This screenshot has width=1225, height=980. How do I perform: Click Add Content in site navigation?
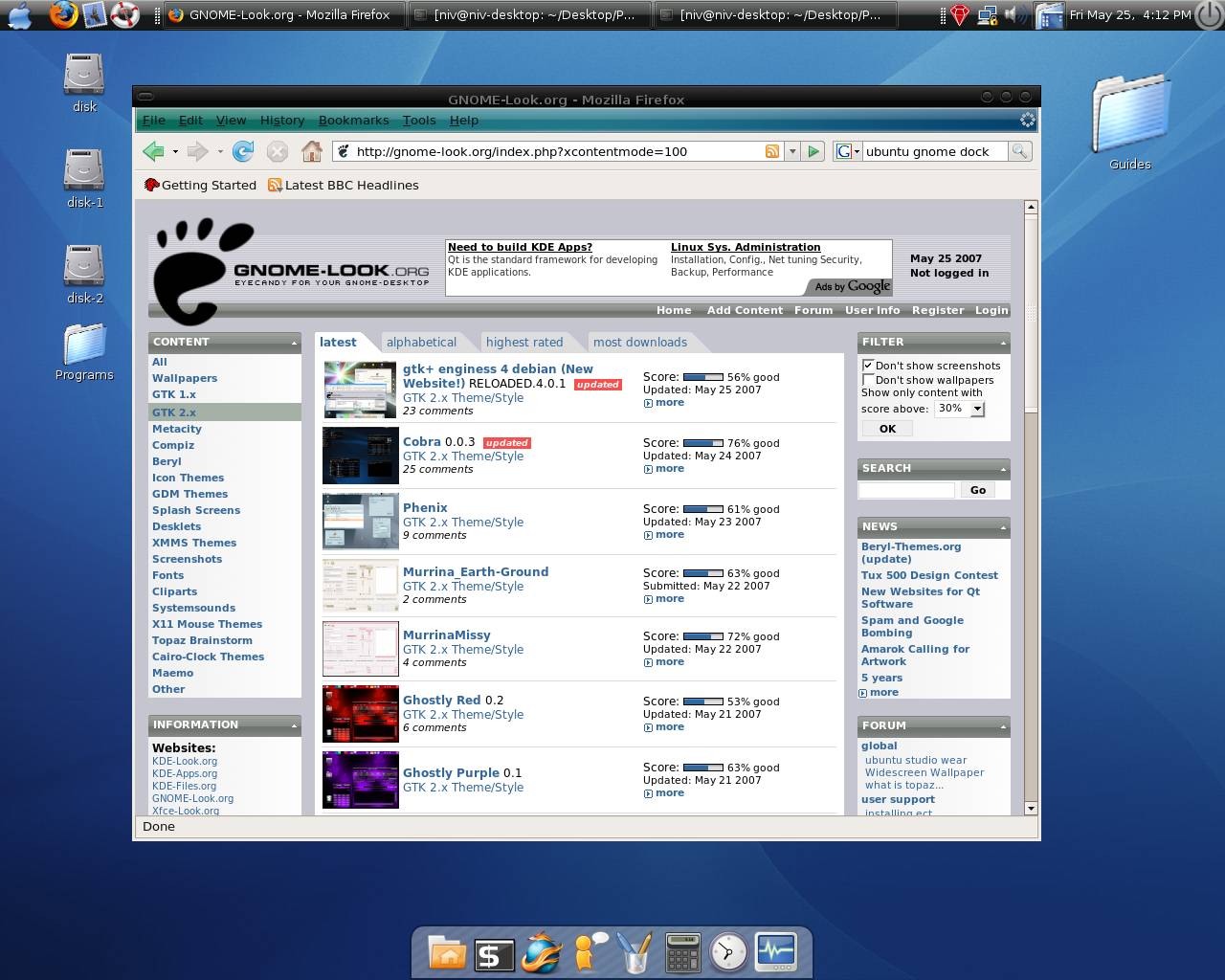[x=745, y=310]
